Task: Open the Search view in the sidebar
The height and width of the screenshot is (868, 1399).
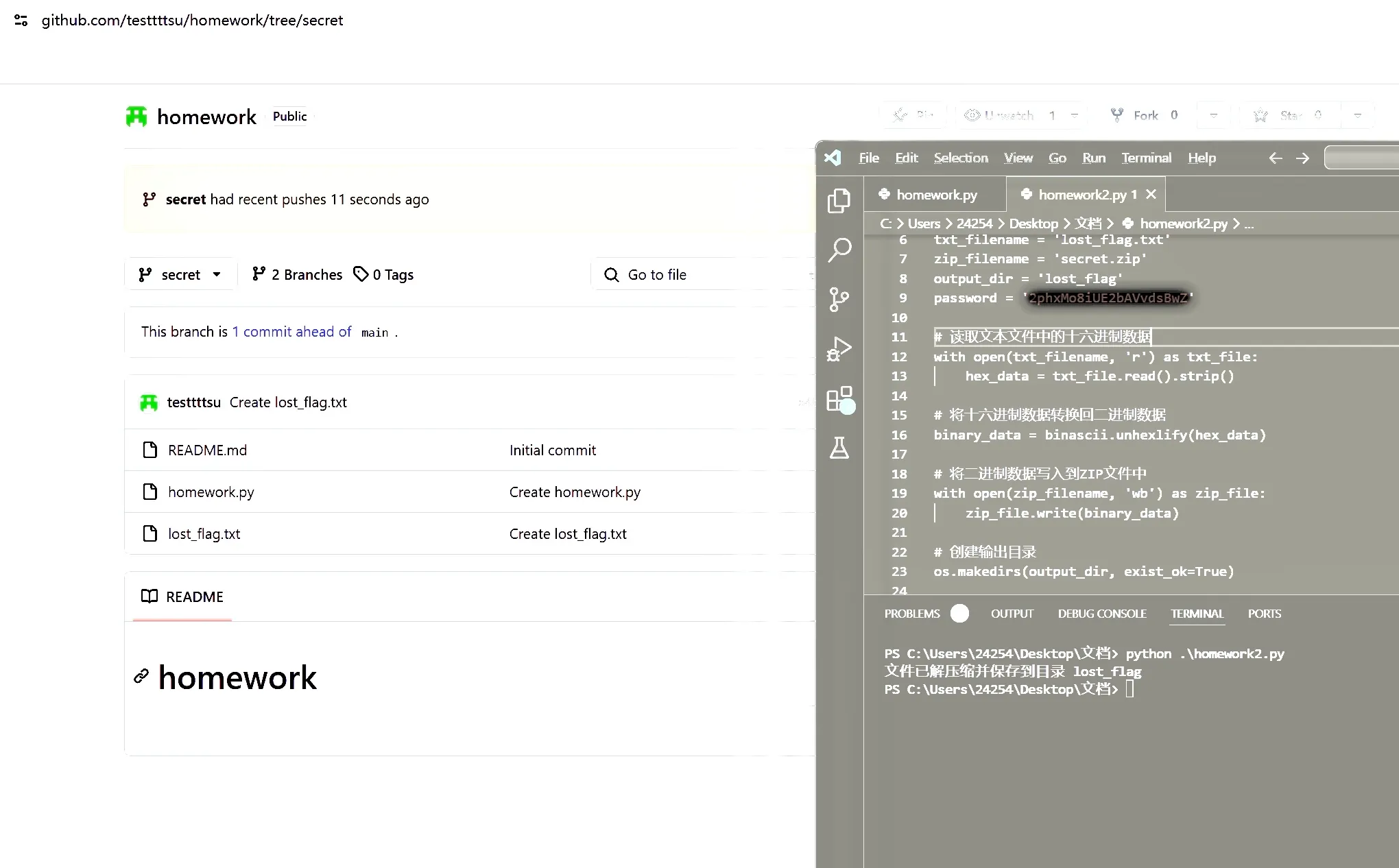Action: tap(839, 250)
